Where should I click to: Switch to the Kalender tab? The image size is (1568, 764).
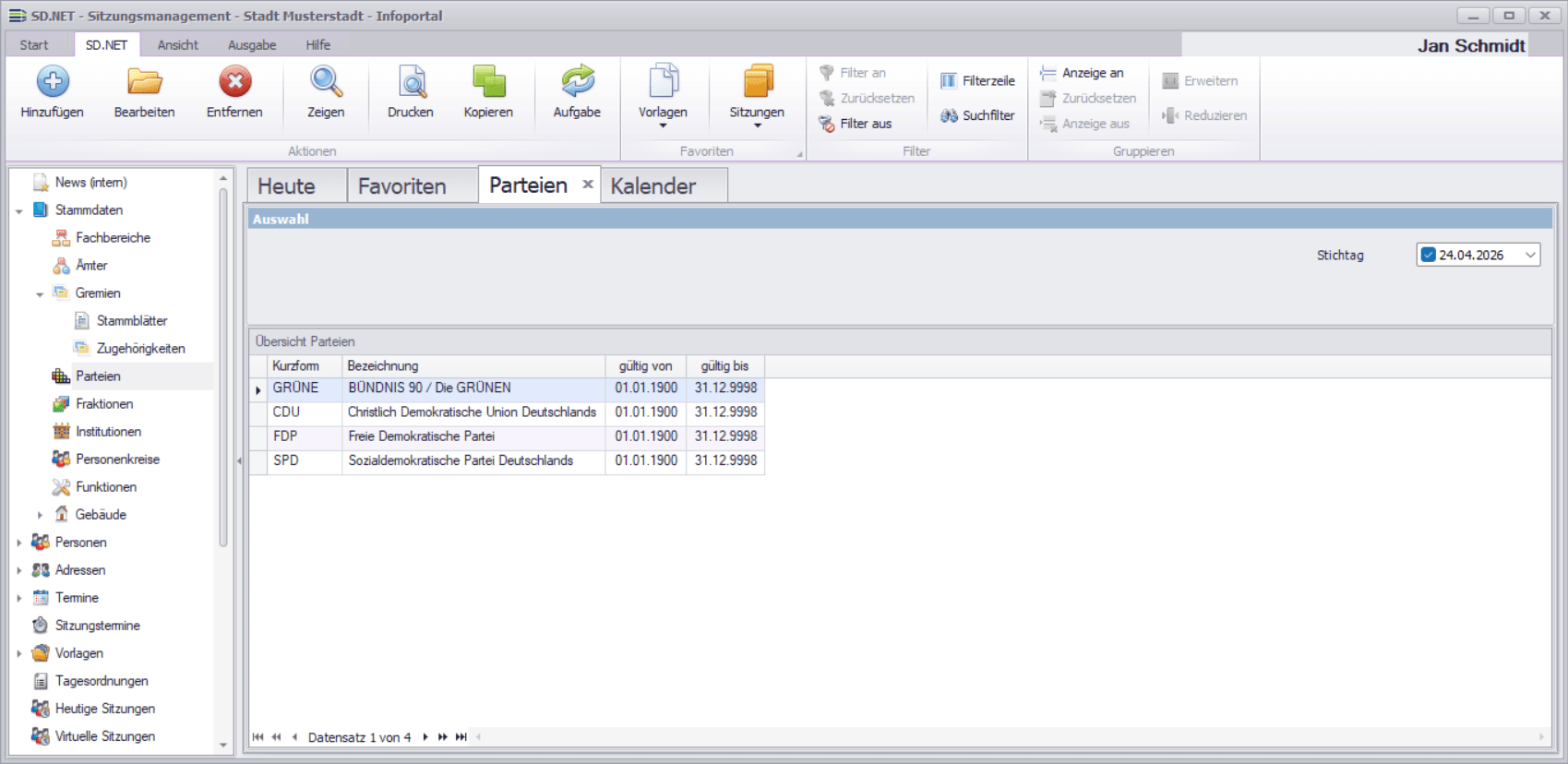[x=653, y=186]
